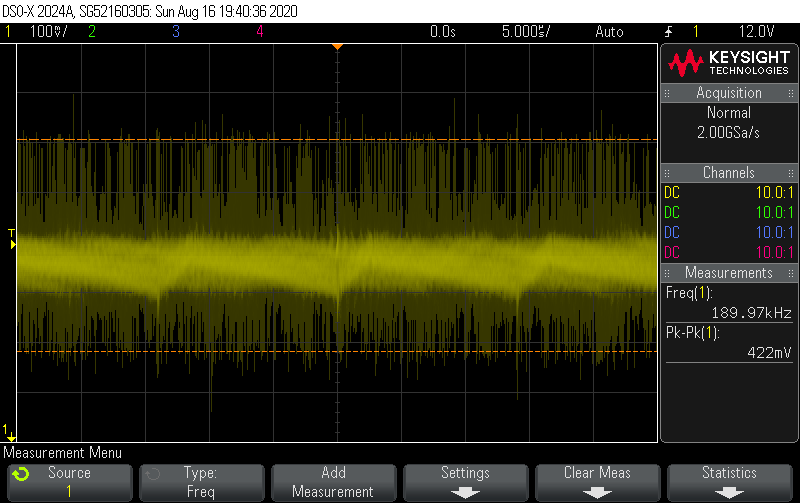Image resolution: width=800 pixels, height=503 pixels.
Task: Click the magenta DC coupling for channel 4
Action: [x=672, y=252]
